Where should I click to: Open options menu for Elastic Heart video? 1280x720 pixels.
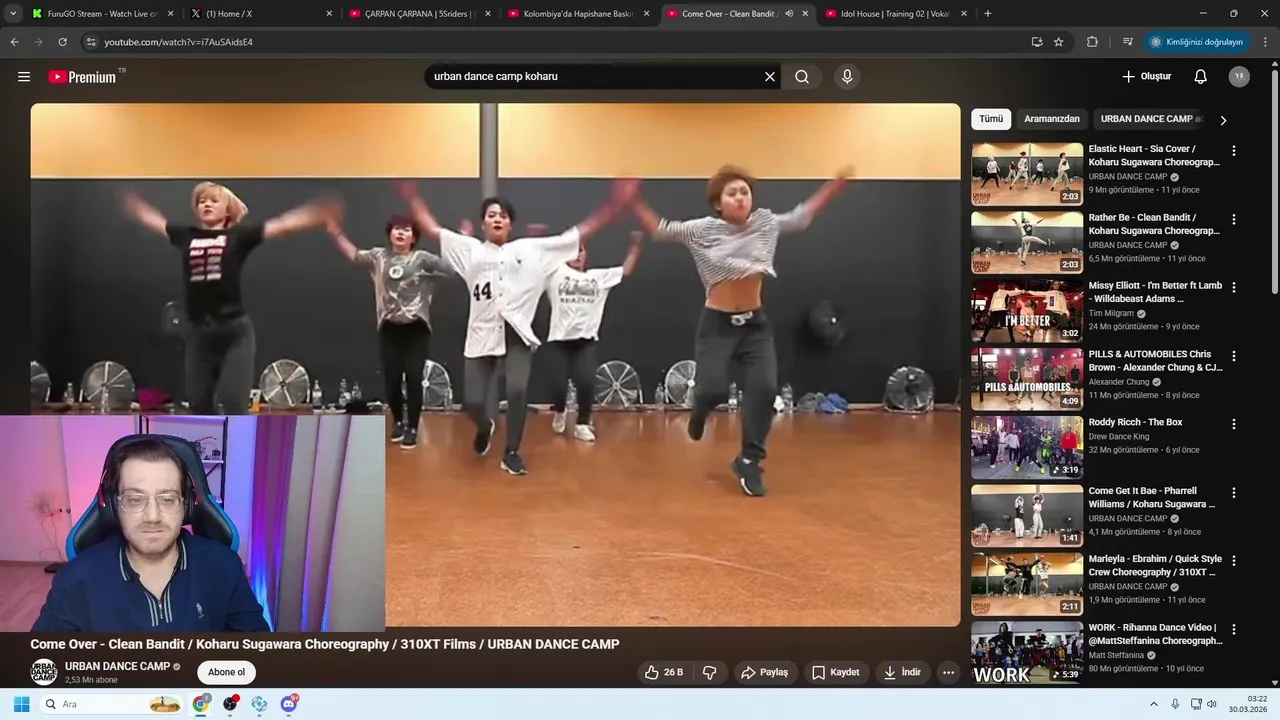pos(1233,151)
